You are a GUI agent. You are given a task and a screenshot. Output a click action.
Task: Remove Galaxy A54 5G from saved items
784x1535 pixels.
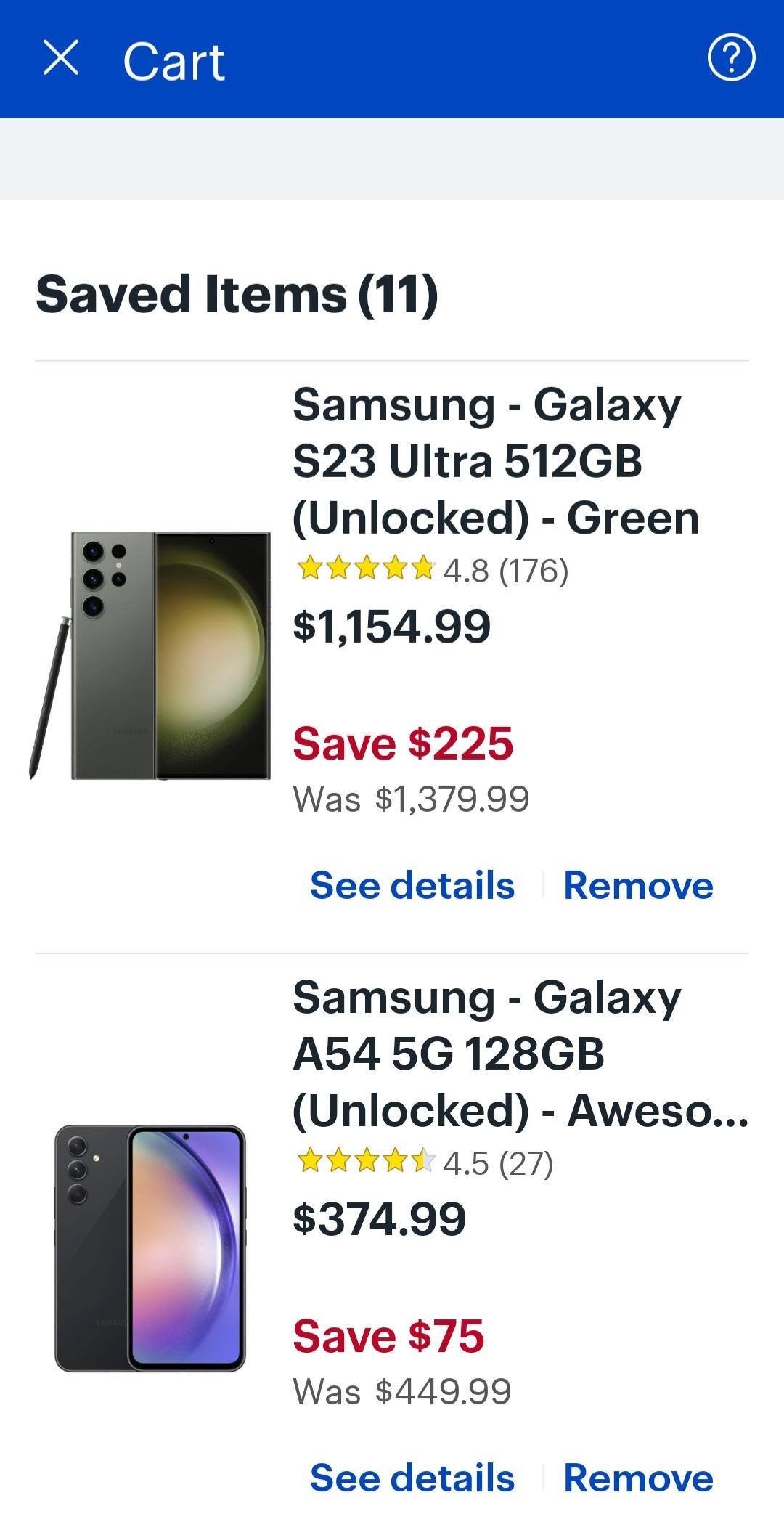click(x=638, y=1478)
